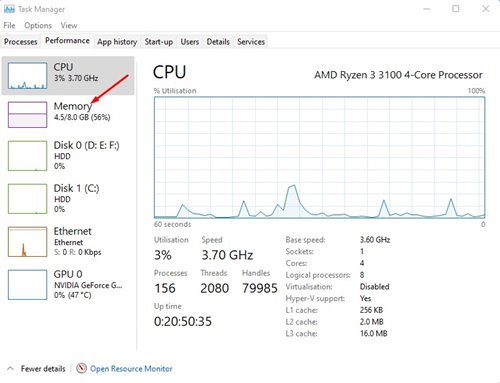The image size is (500, 383).
Task: Click the Resource Monitor gauge icon
Action: point(81,368)
